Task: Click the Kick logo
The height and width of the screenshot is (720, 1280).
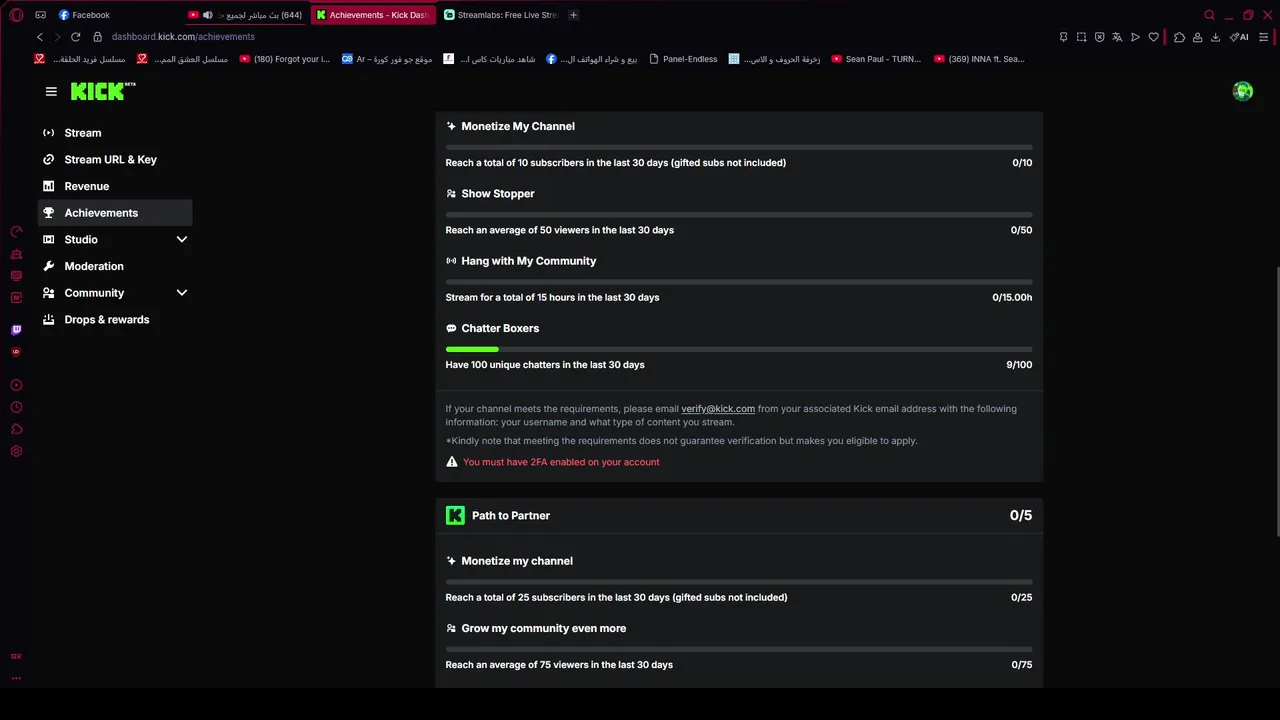Action: 98,91
